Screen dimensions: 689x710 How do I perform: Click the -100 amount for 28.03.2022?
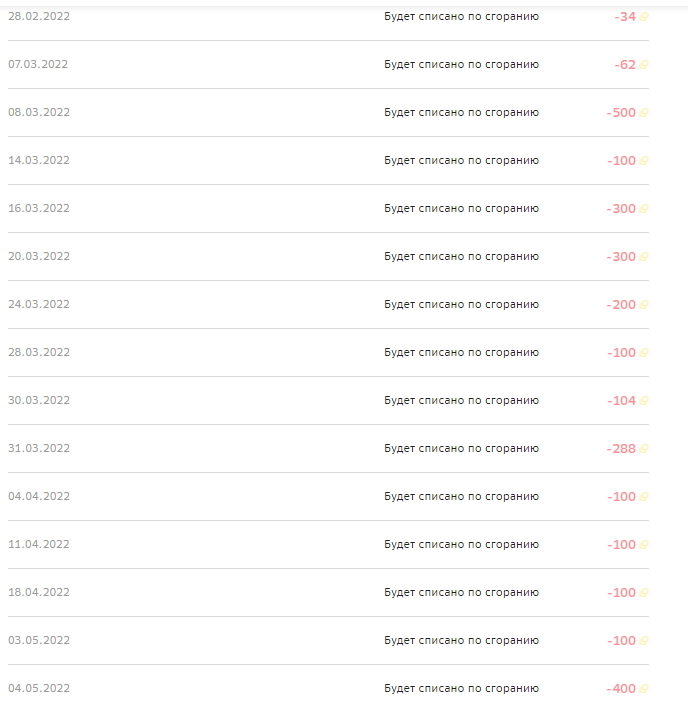622,353
